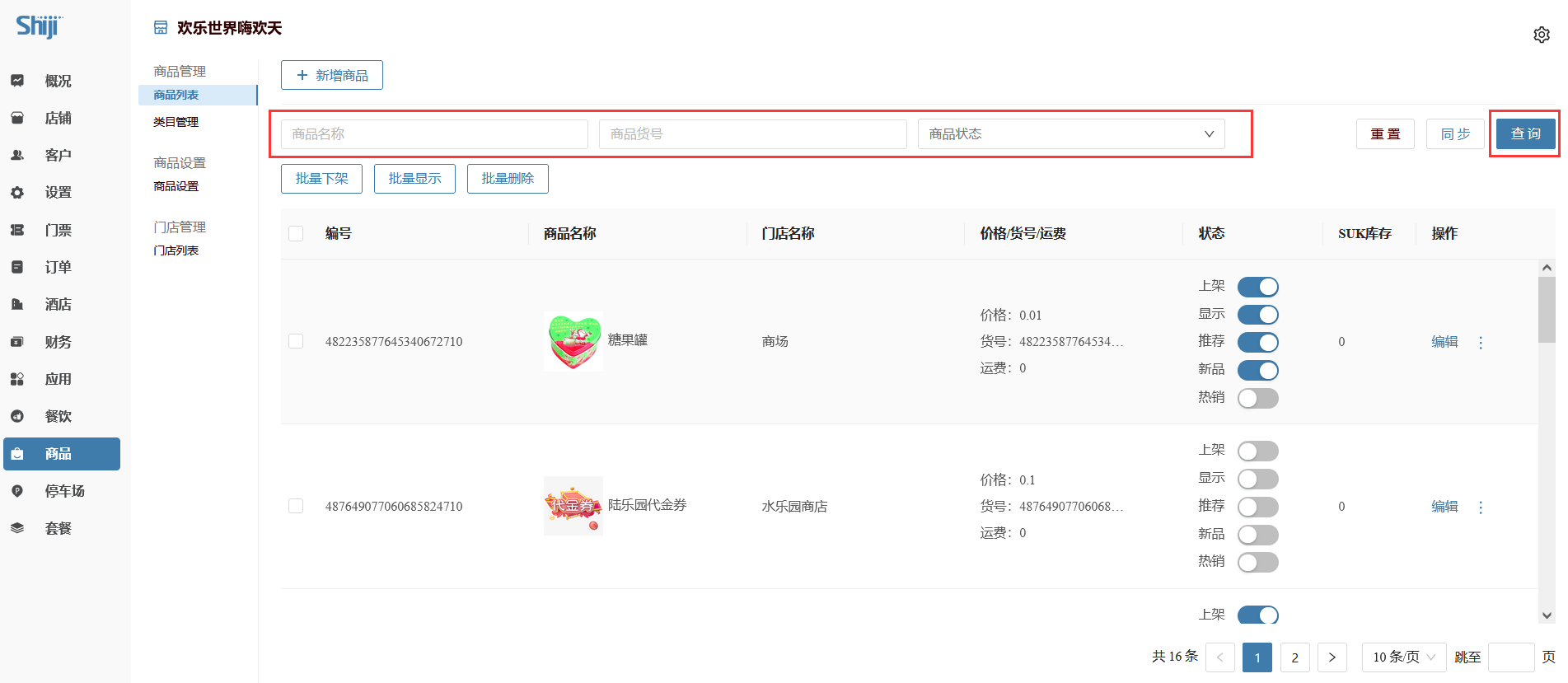Screen dimensions: 1568x683
Task: Click the store icon beside 欢乐世界嗨欢天
Action: tap(161, 28)
